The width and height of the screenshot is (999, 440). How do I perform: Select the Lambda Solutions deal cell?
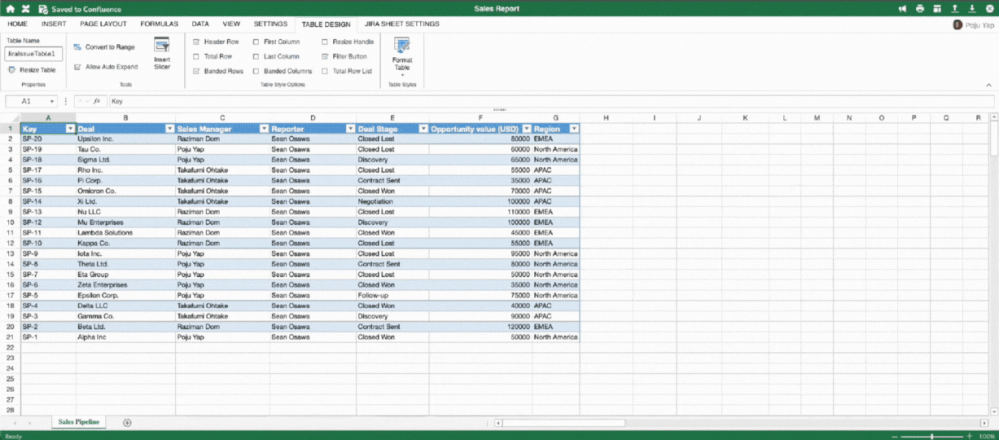coord(126,232)
